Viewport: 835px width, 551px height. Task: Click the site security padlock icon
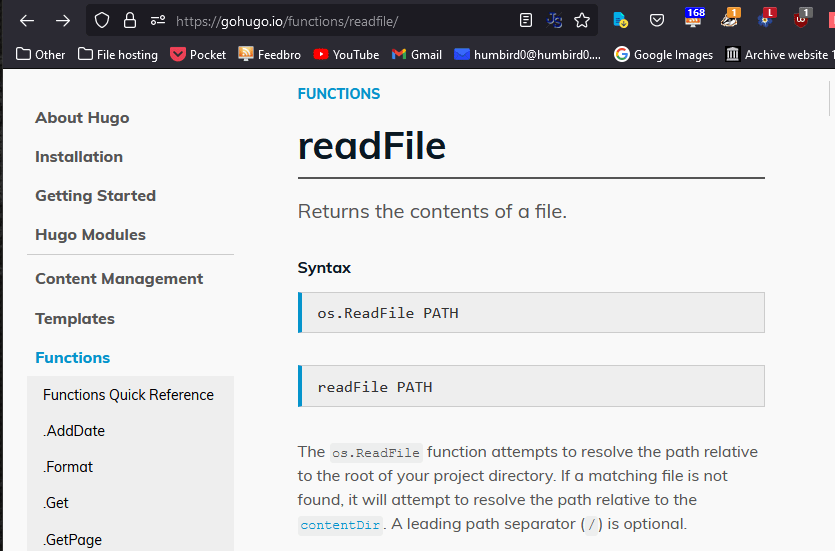coord(129,20)
